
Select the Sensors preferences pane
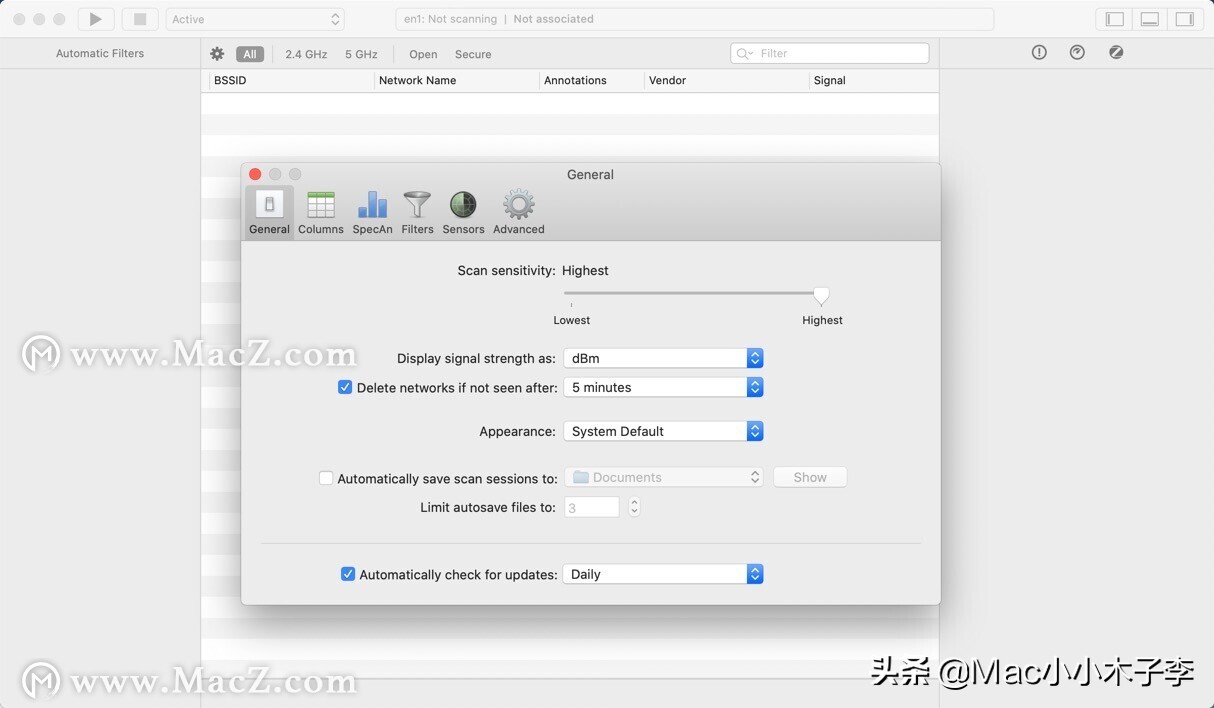pos(462,210)
